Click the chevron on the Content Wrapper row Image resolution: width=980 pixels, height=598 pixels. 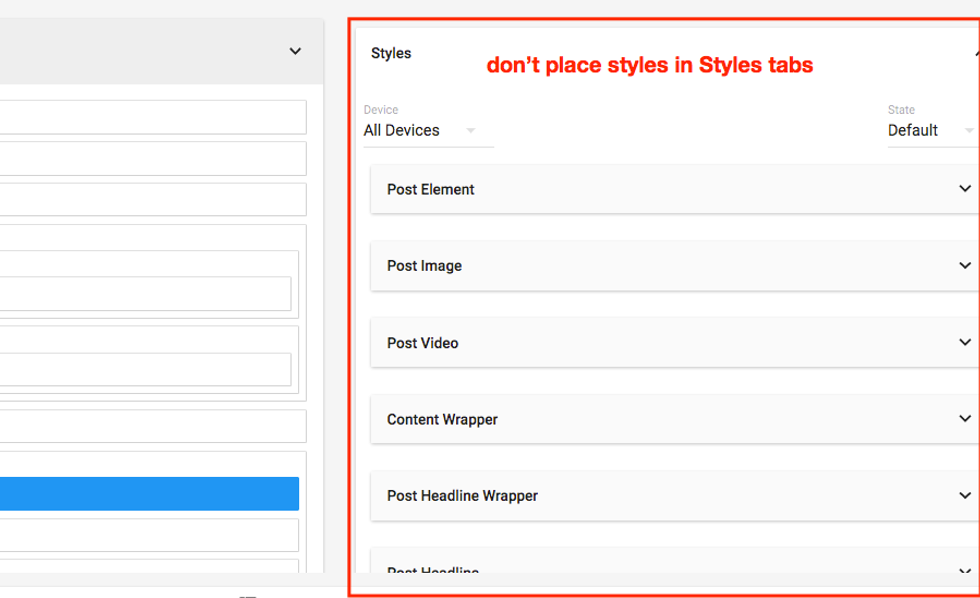click(964, 419)
